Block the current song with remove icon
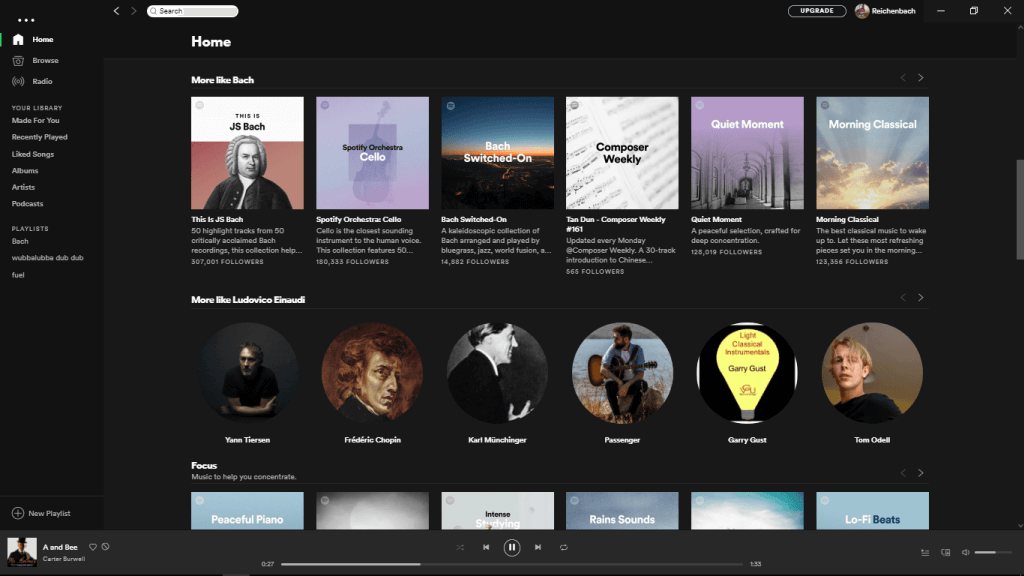Viewport: 1024px width, 576px height. [x=105, y=547]
